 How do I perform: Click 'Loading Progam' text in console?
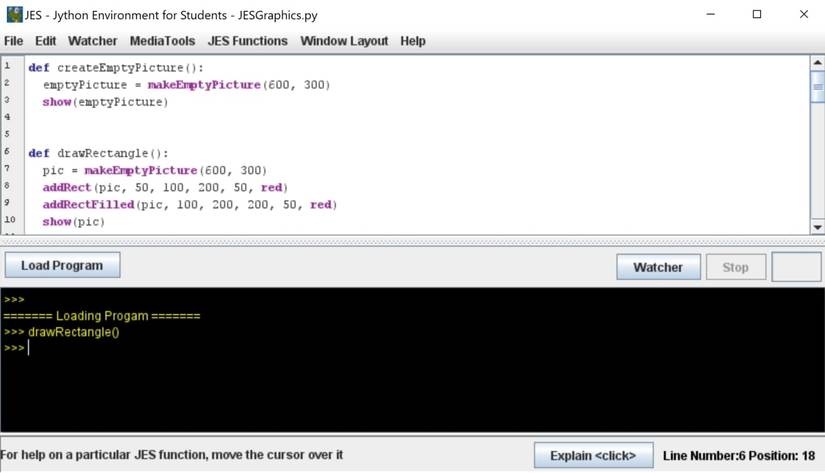102,316
